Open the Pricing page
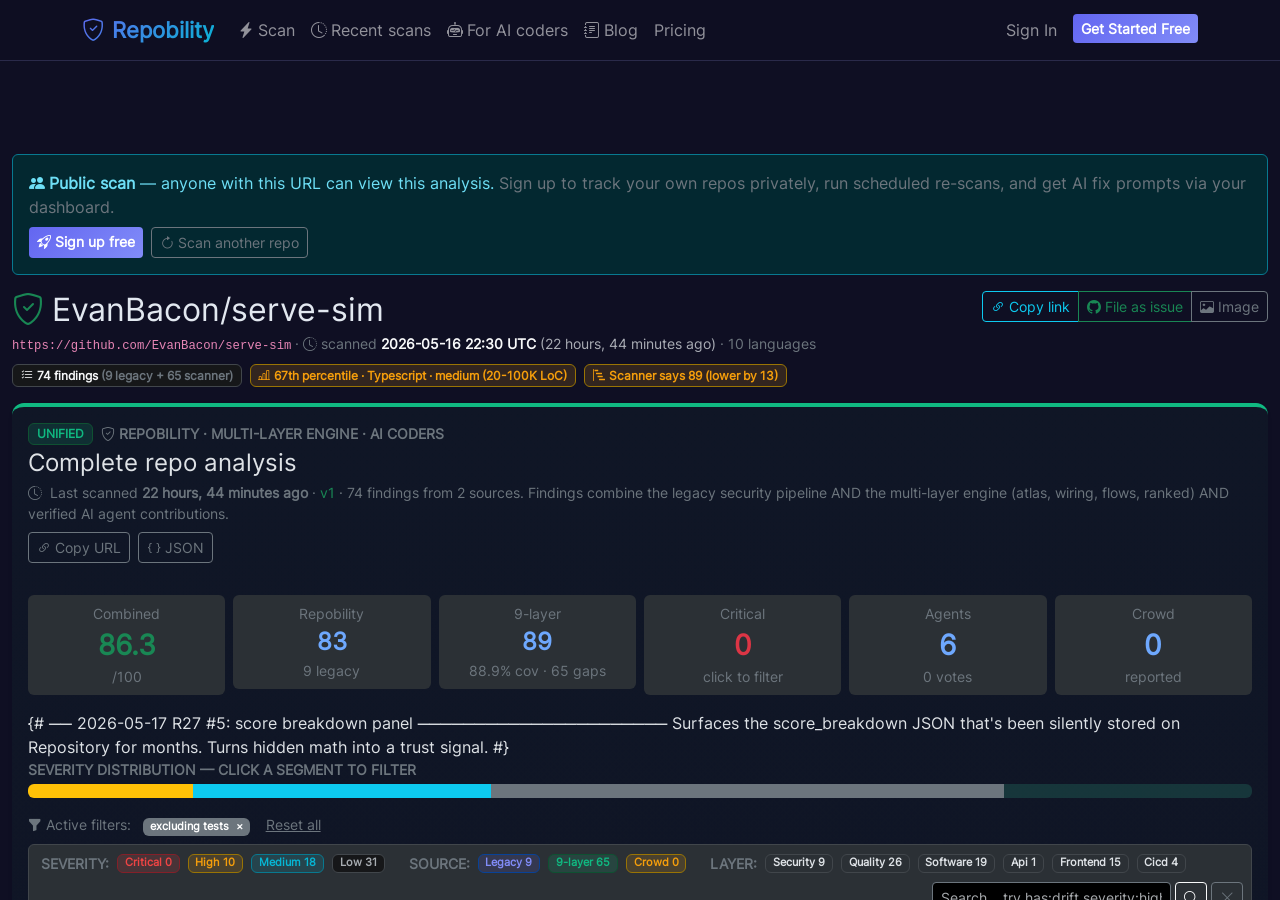Screen dimensions: 1280x900 click(680, 30)
